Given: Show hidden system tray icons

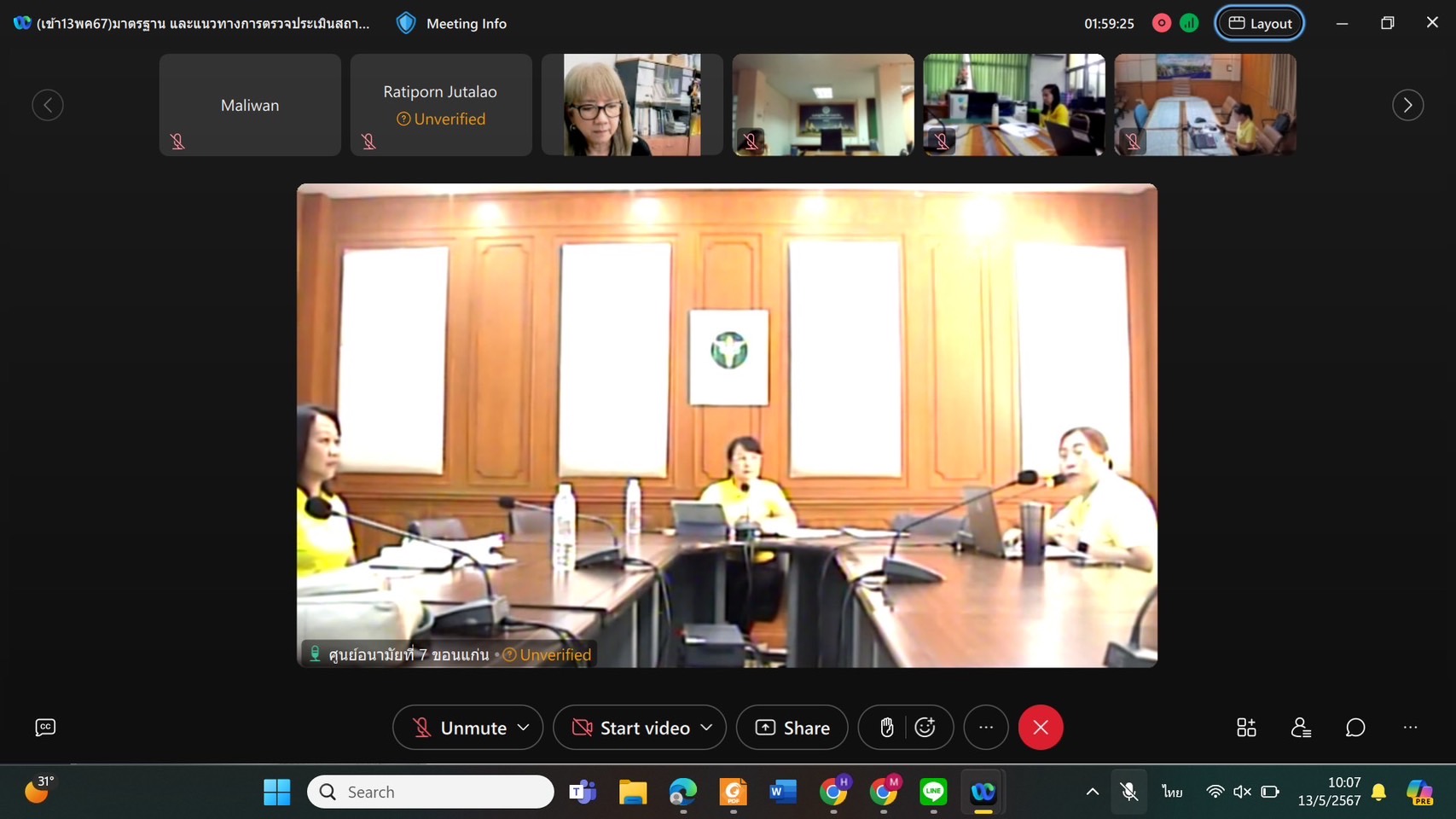Looking at the screenshot, I should pos(1092,792).
